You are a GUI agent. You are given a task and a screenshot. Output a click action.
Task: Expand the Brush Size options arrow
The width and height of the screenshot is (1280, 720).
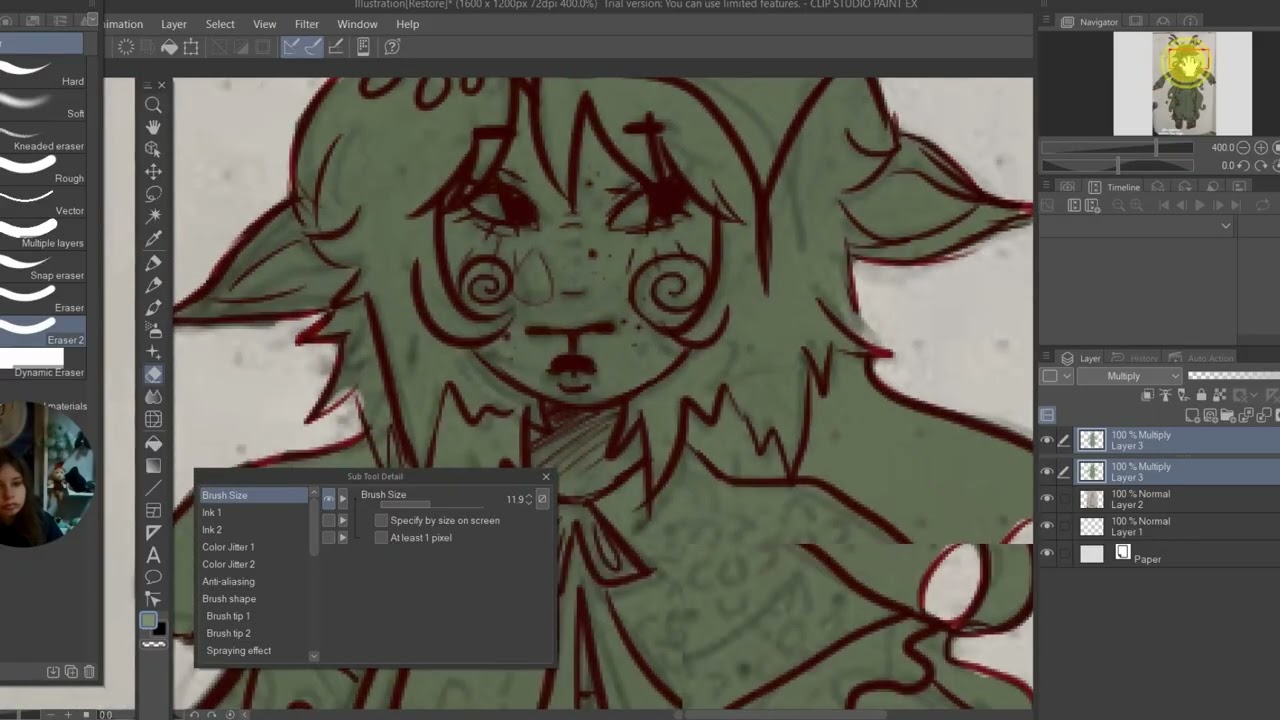click(x=343, y=498)
